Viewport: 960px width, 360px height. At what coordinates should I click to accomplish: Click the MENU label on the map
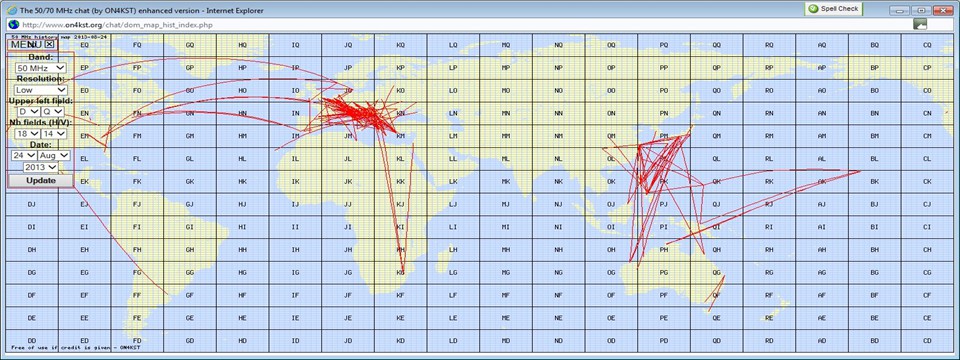click(26, 45)
